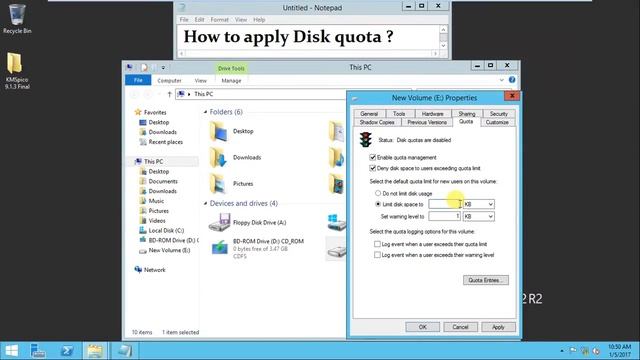The height and width of the screenshot is (360, 640).
Task: Open the Manage ribbon tab
Action: pyautogui.click(x=231, y=81)
